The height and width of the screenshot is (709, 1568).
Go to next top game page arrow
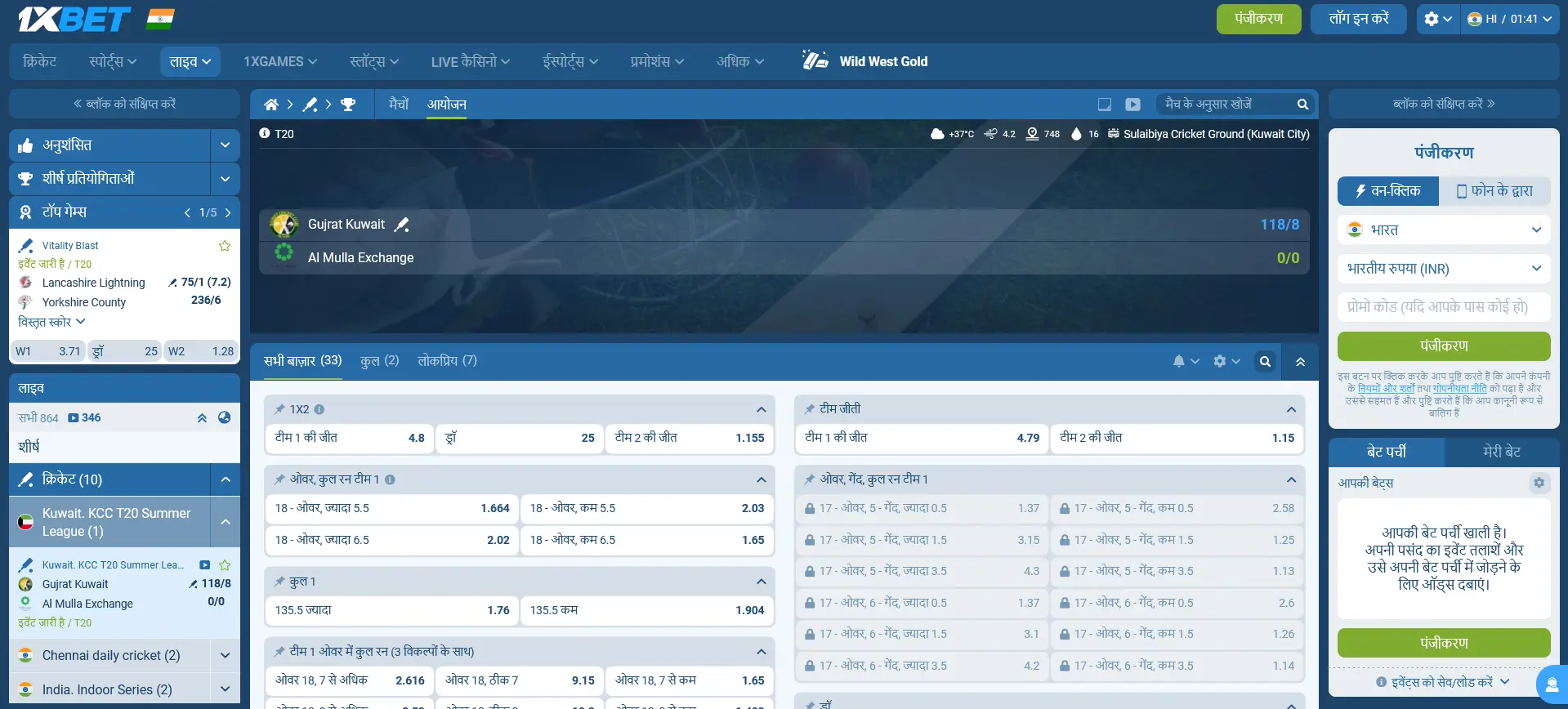click(228, 212)
